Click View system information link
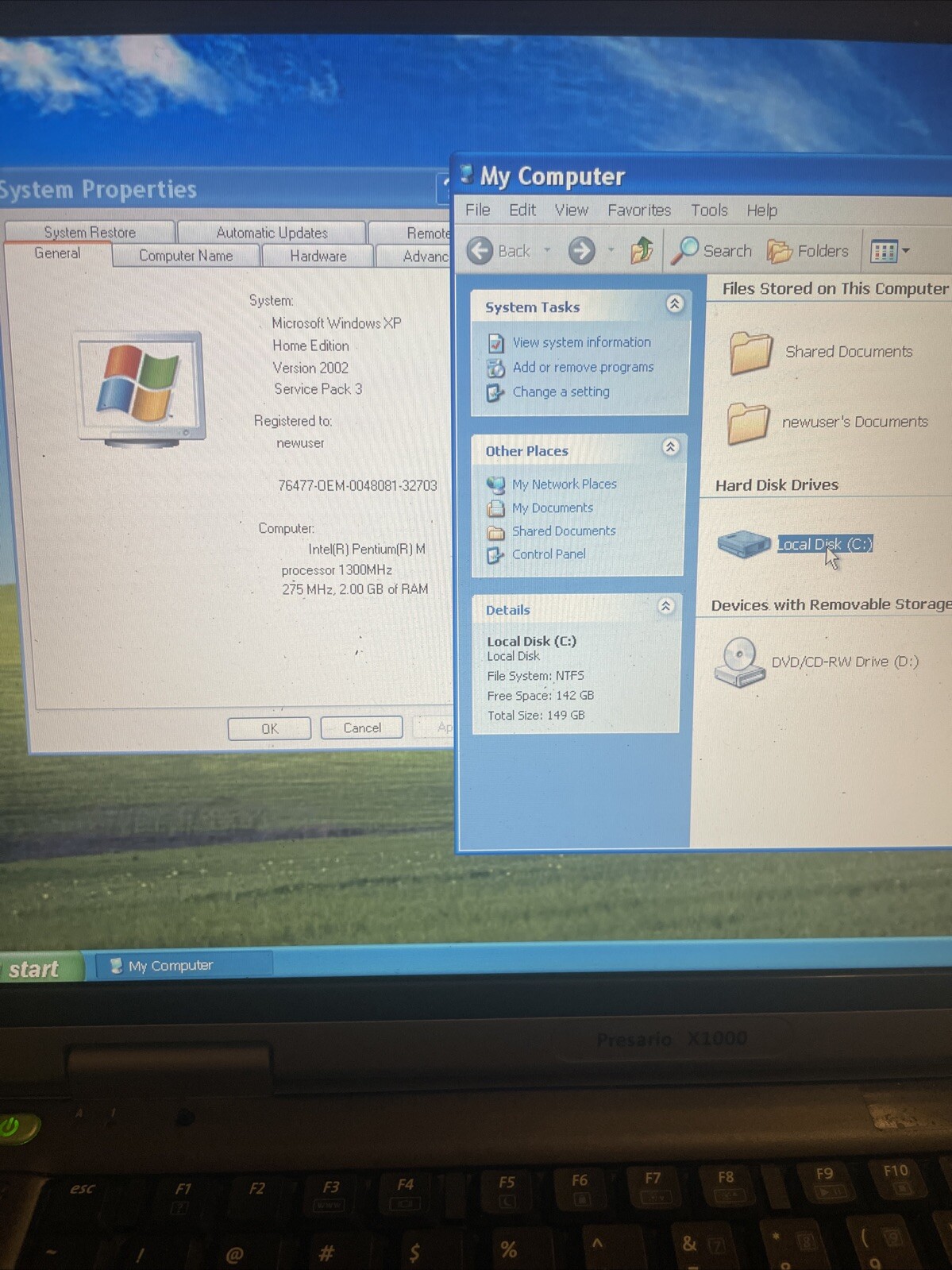This screenshot has height=1270, width=952. coord(581,342)
